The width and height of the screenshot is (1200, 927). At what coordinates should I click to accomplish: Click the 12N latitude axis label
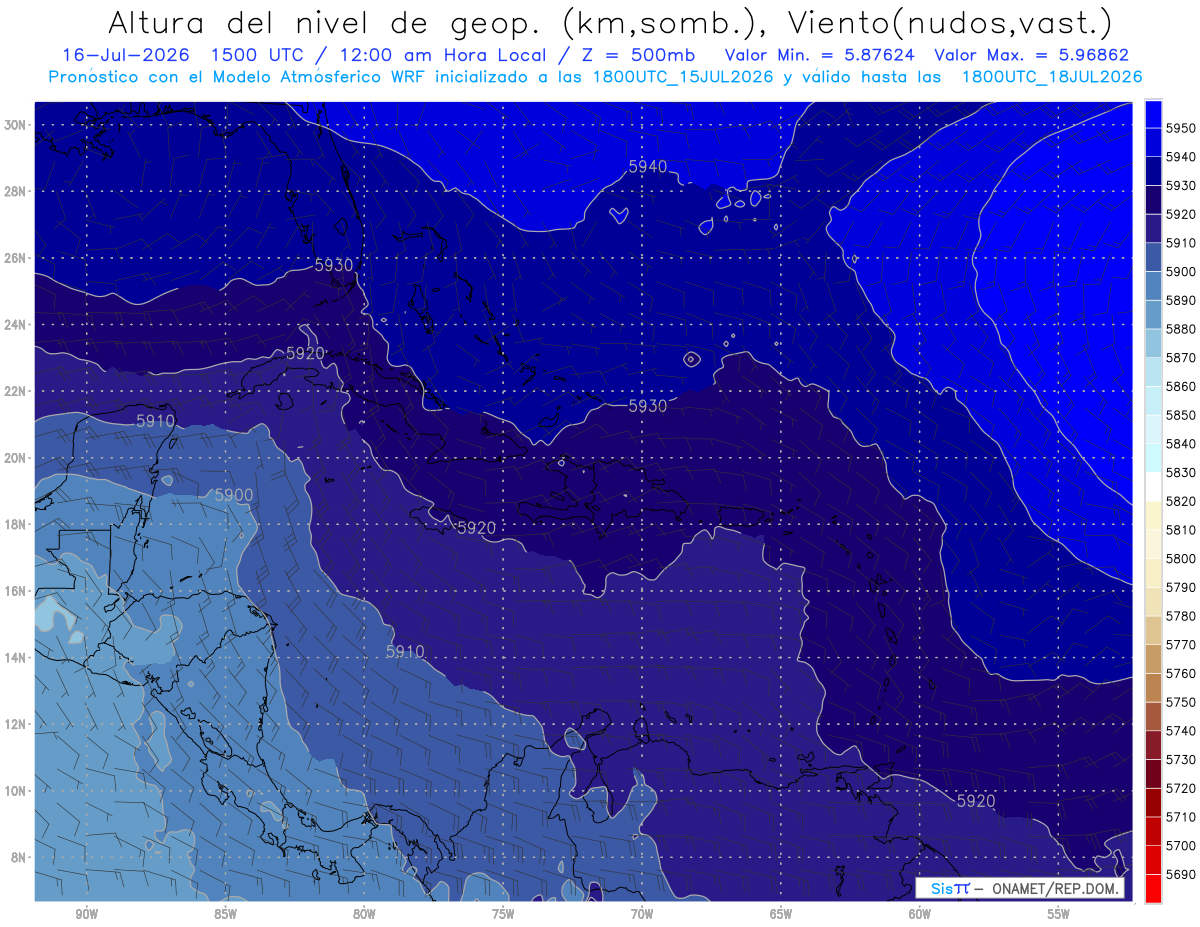[16, 724]
